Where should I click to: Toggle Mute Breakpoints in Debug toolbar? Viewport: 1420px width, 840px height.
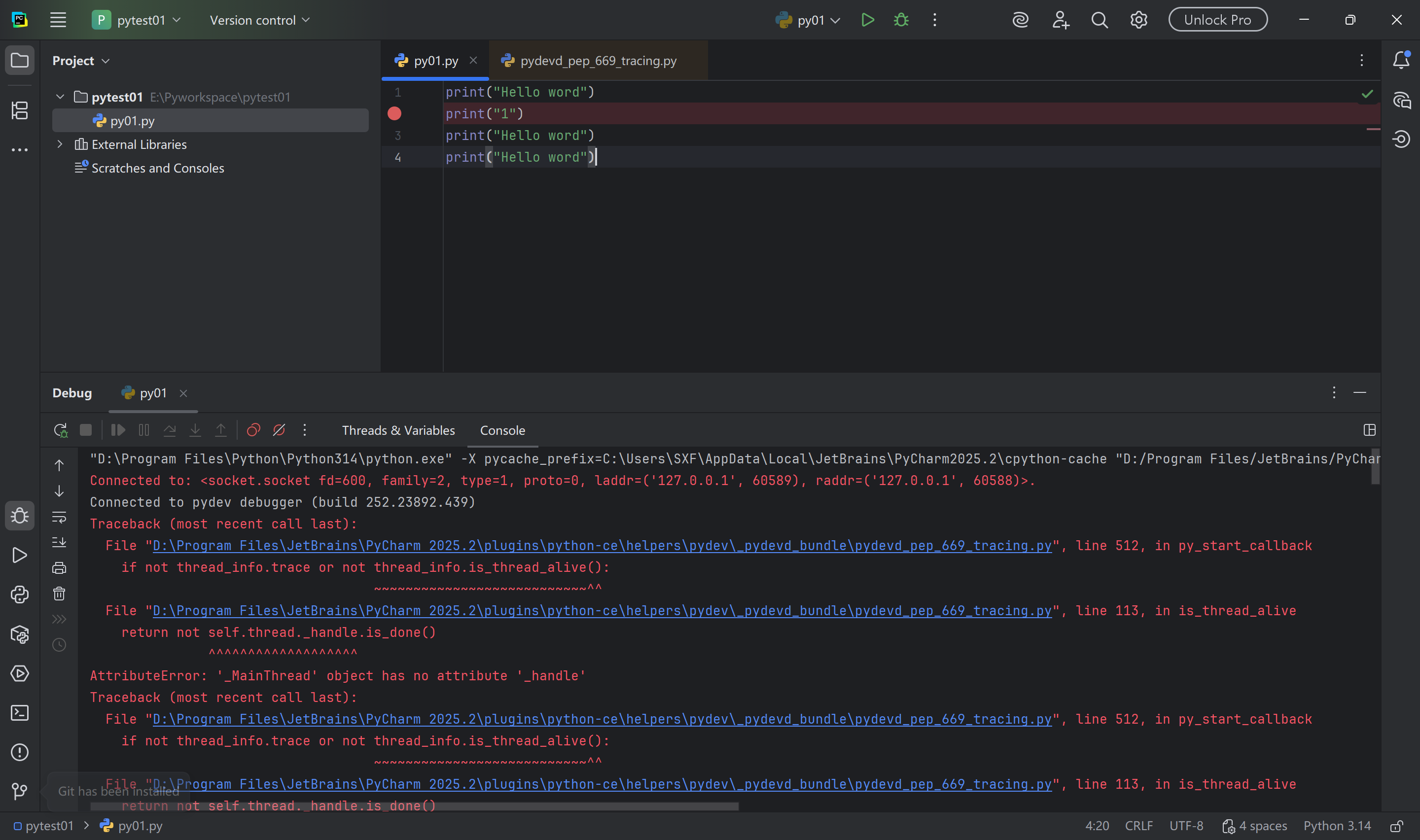point(279,430)
